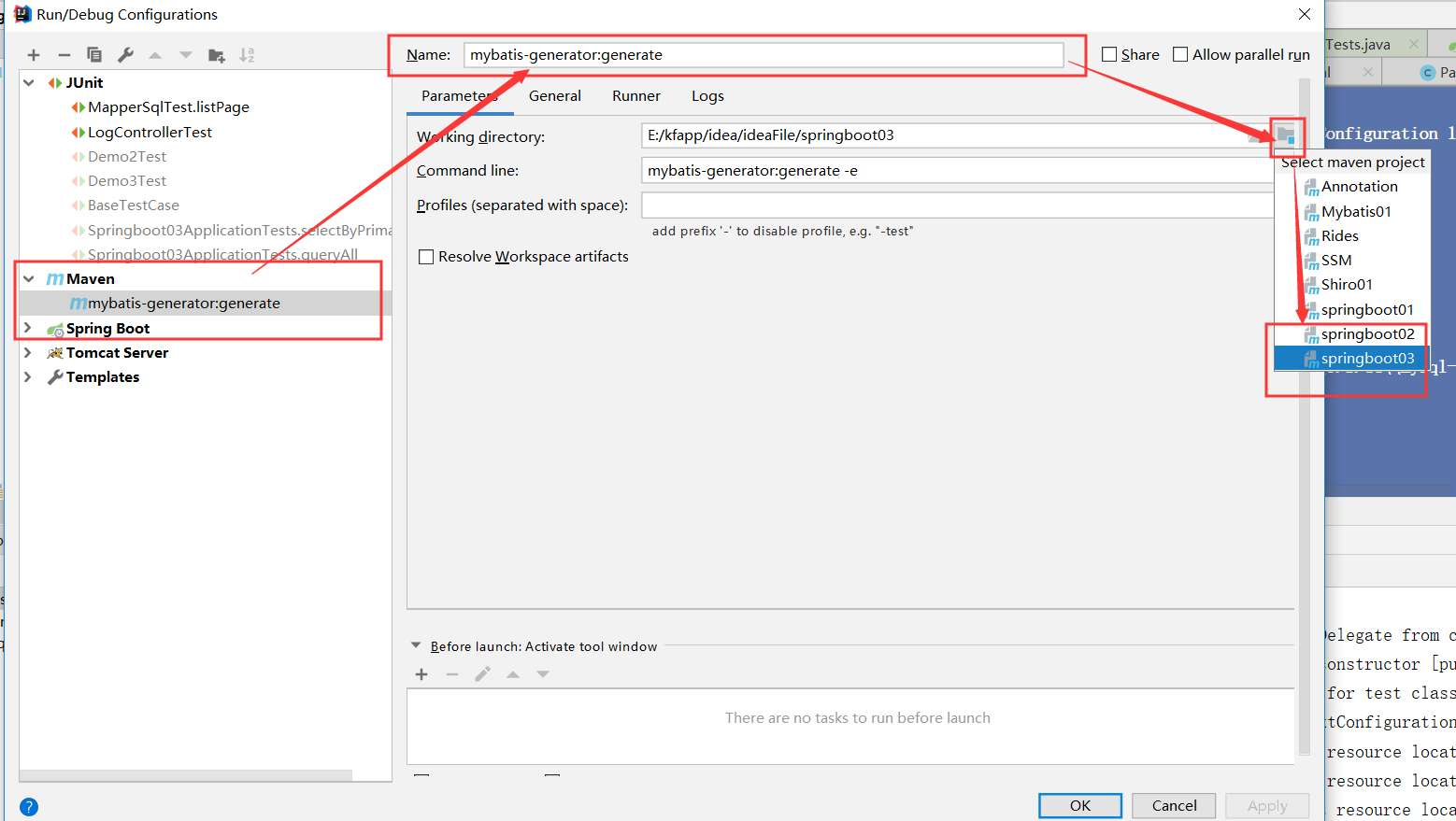Add a new run configuration

pyautogui.click(x=33, y=54)
